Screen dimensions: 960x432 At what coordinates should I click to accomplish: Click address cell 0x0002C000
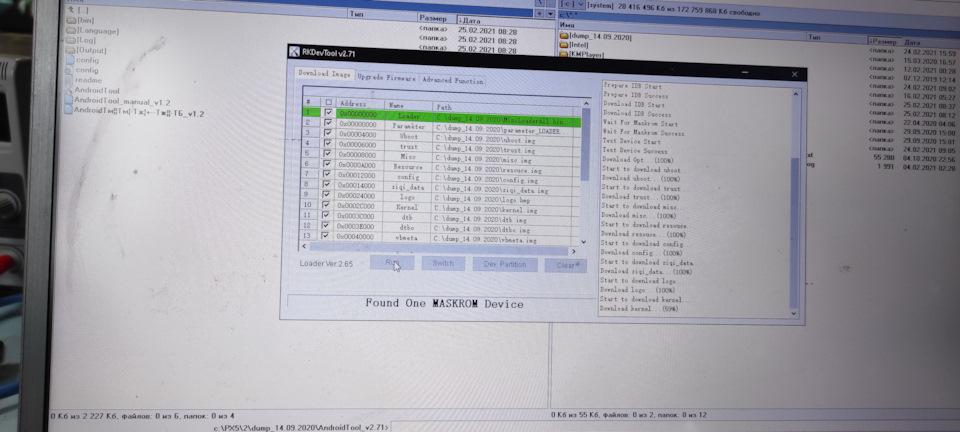point(359,206)
